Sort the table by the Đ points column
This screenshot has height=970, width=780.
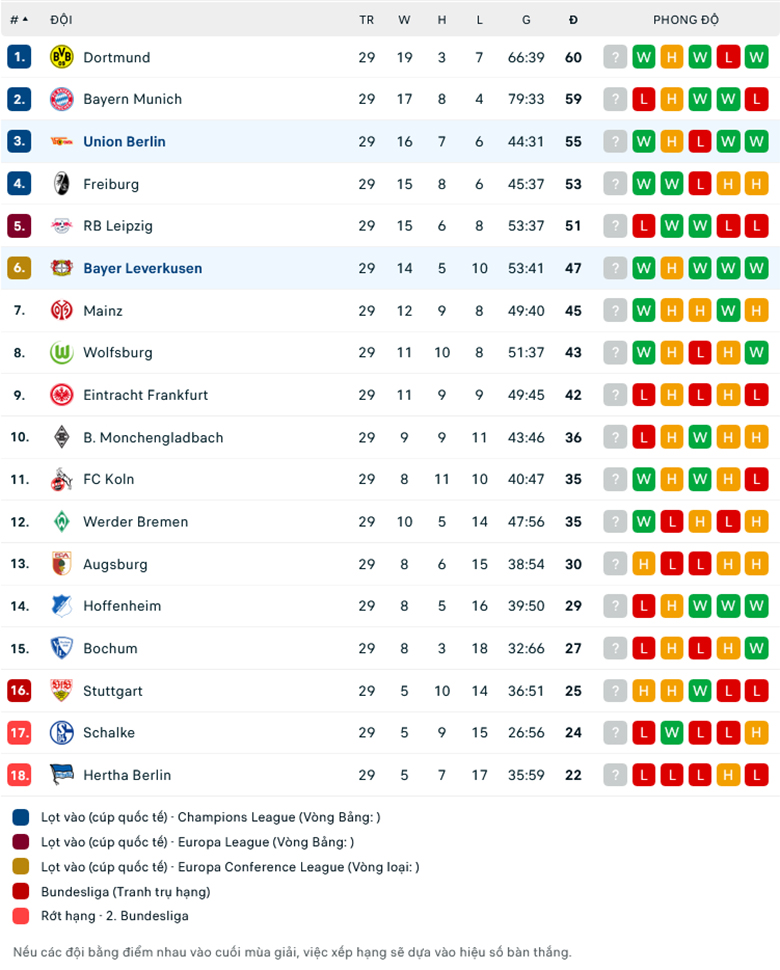click(x=572, y=19)
